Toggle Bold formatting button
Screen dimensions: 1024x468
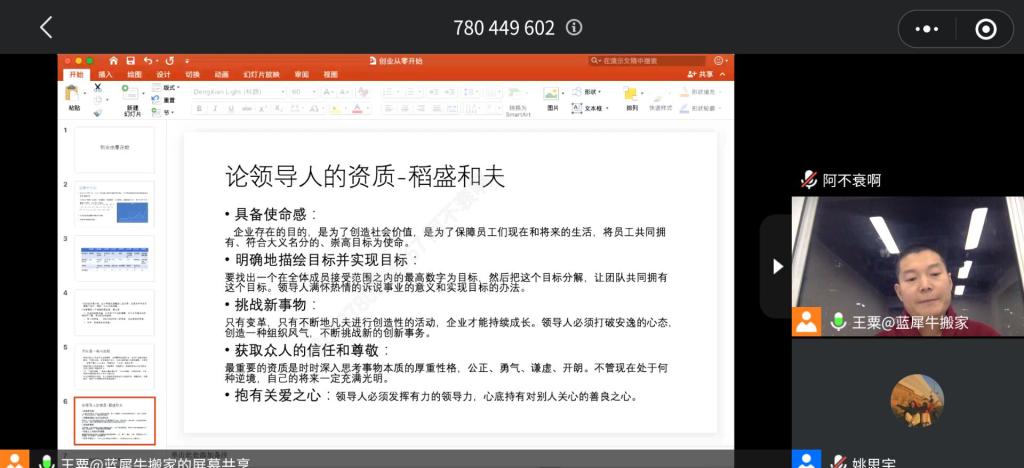click(199, 108)
